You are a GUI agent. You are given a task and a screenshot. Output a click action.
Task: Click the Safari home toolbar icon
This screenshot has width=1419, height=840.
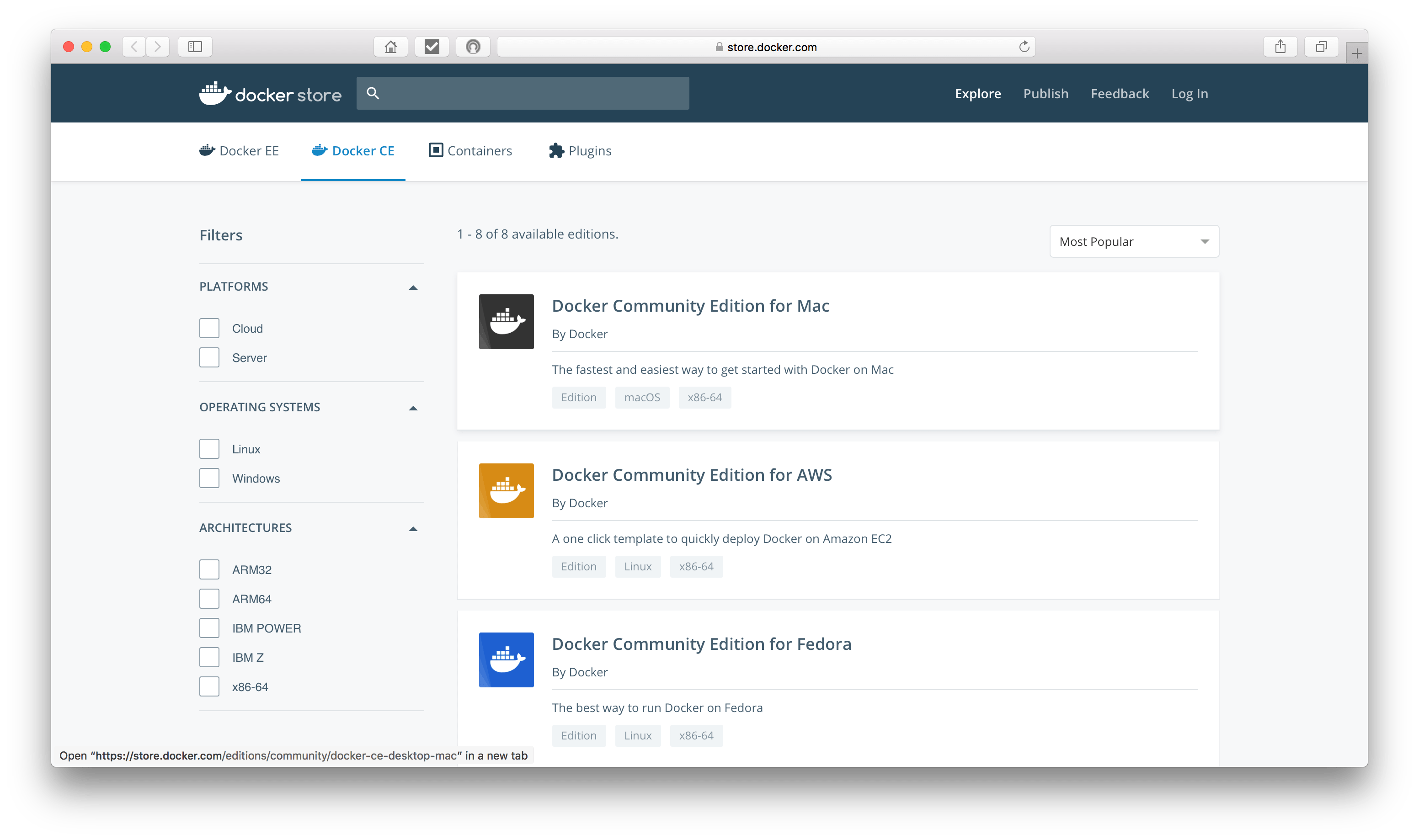pyautogui.click(x=390, y=47)
